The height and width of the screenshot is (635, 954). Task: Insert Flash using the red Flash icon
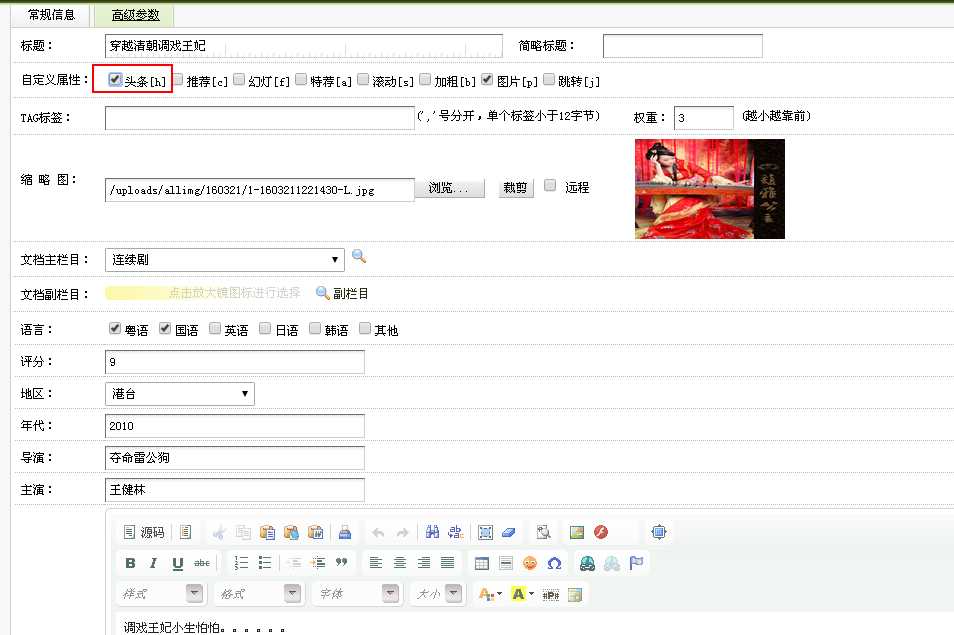pos(601,533)
